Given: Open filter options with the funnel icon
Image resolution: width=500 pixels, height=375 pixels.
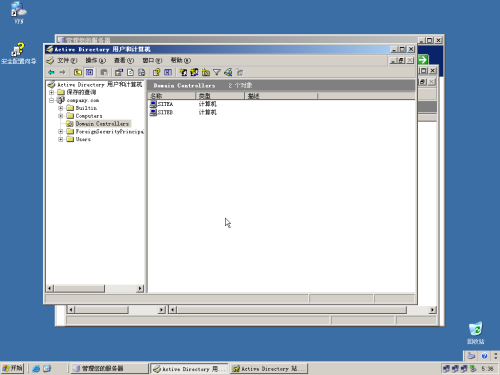Looking at the screenshot, I should (217, 72).
